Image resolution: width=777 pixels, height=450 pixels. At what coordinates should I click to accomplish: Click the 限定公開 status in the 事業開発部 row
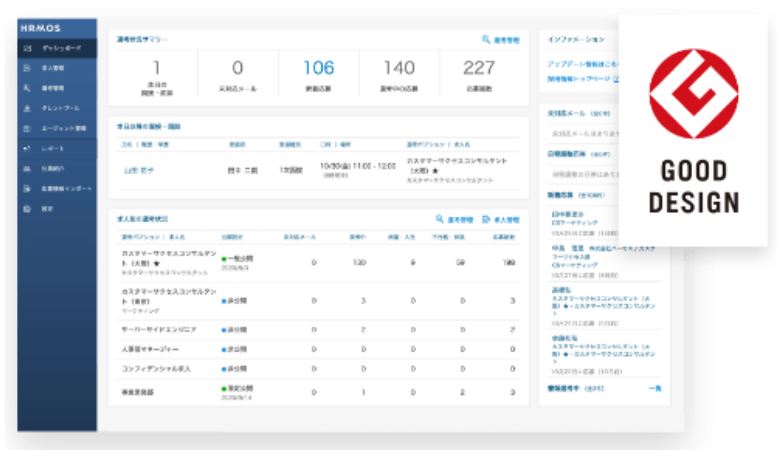pos(237,389)
